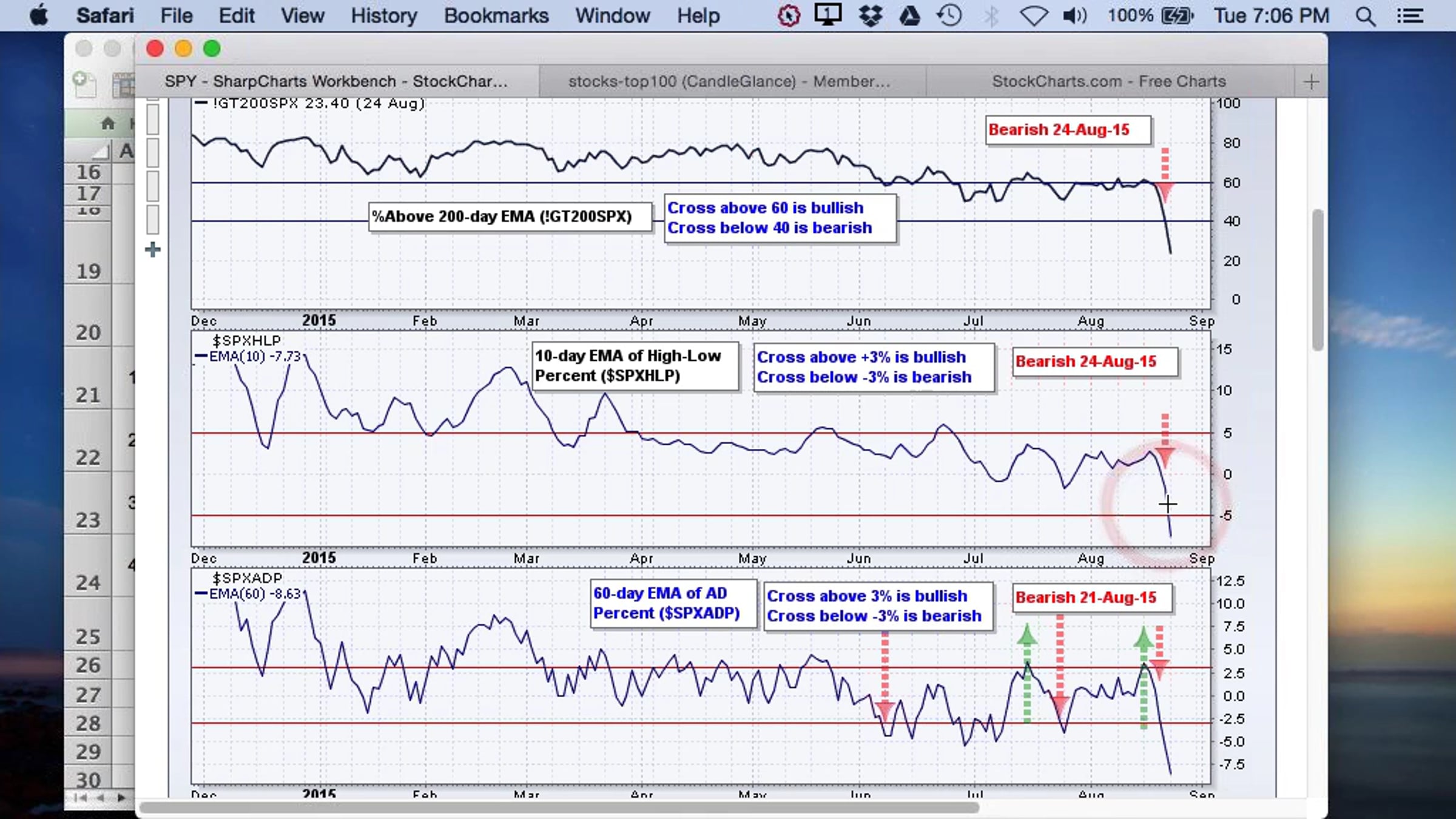Open the Edit menu
The width and height of the screenshot is (1456, 819).
coord(236,16)
